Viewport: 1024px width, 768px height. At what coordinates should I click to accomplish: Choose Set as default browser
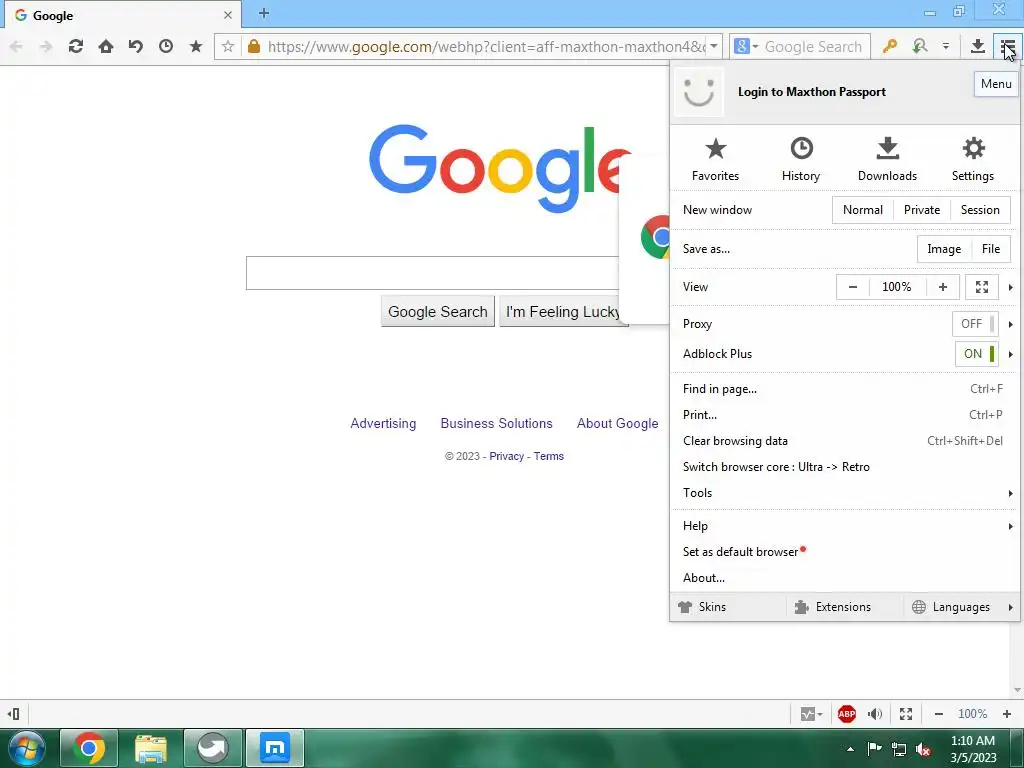coord(845,552)
